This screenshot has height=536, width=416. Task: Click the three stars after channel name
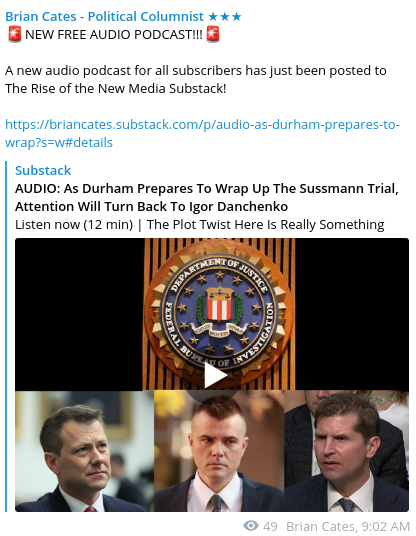225,16
